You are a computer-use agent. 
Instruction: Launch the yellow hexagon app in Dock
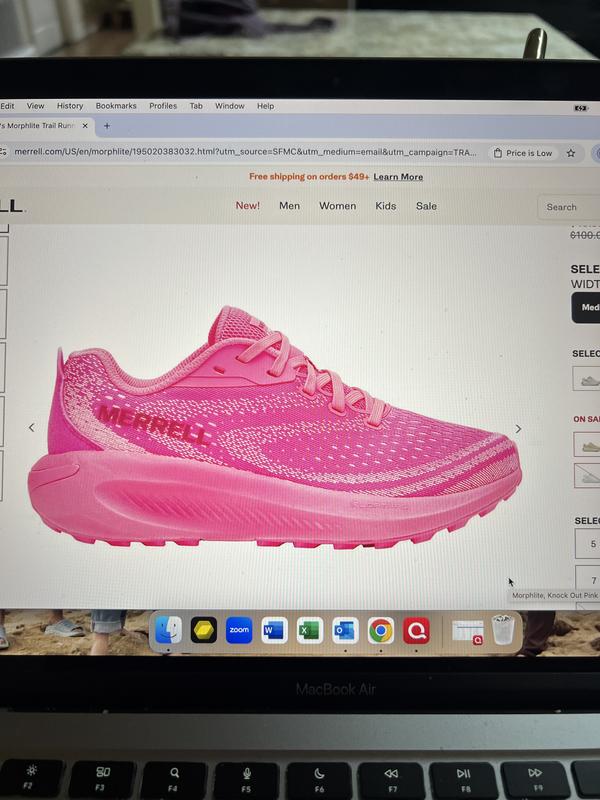(x=204, y=630)
